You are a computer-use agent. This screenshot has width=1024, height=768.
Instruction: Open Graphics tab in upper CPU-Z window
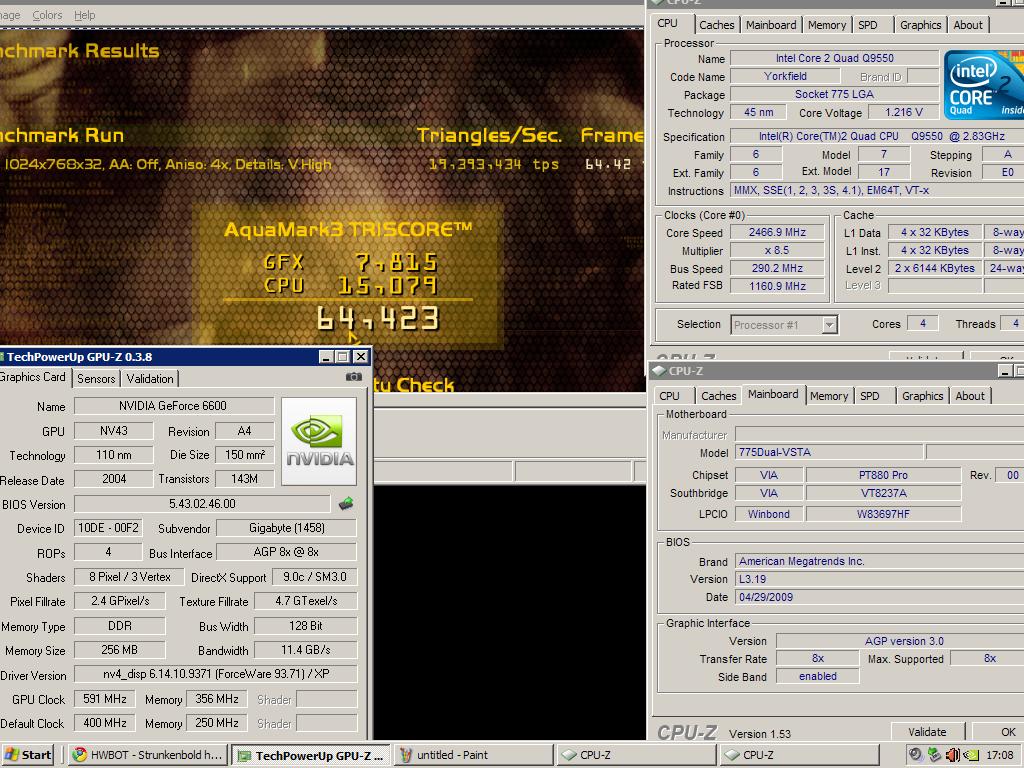coord(920,25)
